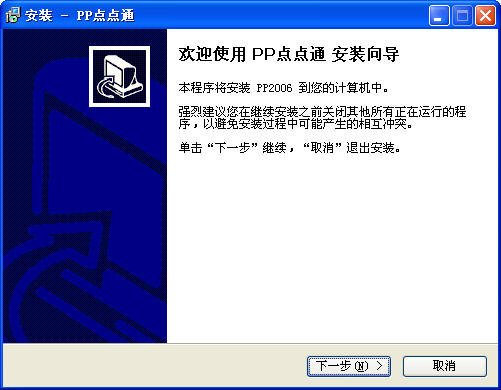Click the line 本程序将安装 PP2006 到您的计算机中
The image size is (501, 390).
point(283,88)
